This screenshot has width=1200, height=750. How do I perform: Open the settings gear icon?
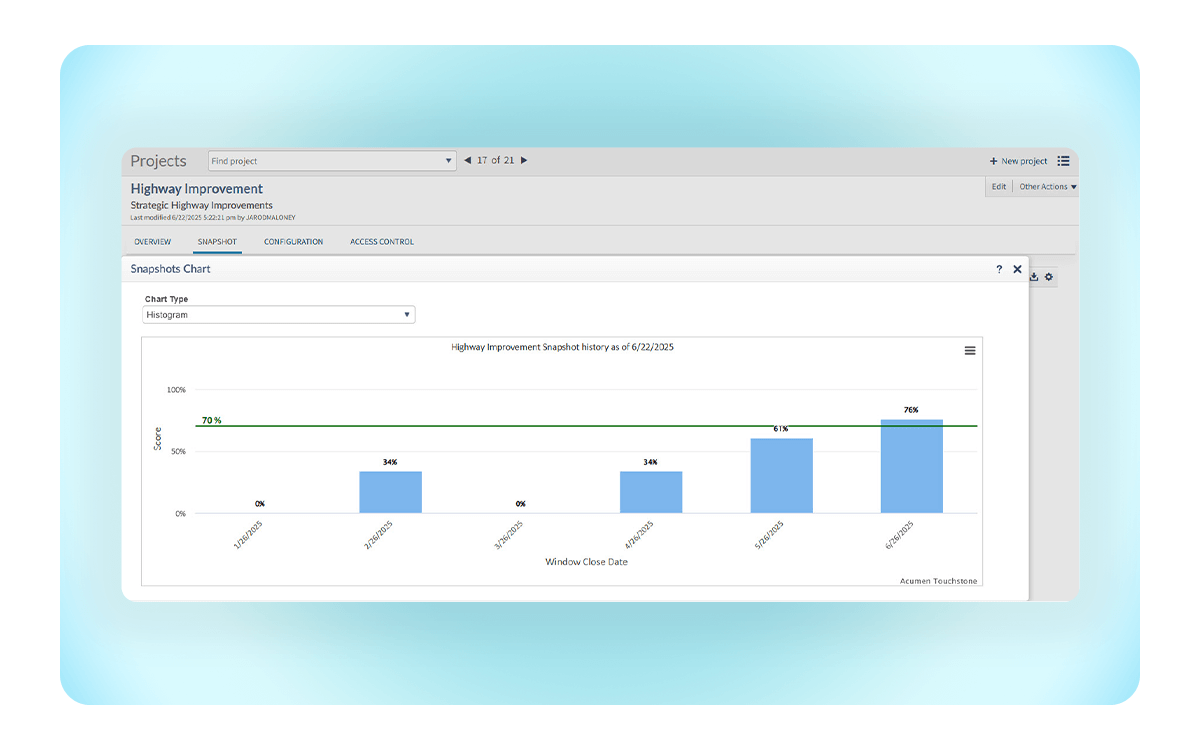(x=1049, y=277)
